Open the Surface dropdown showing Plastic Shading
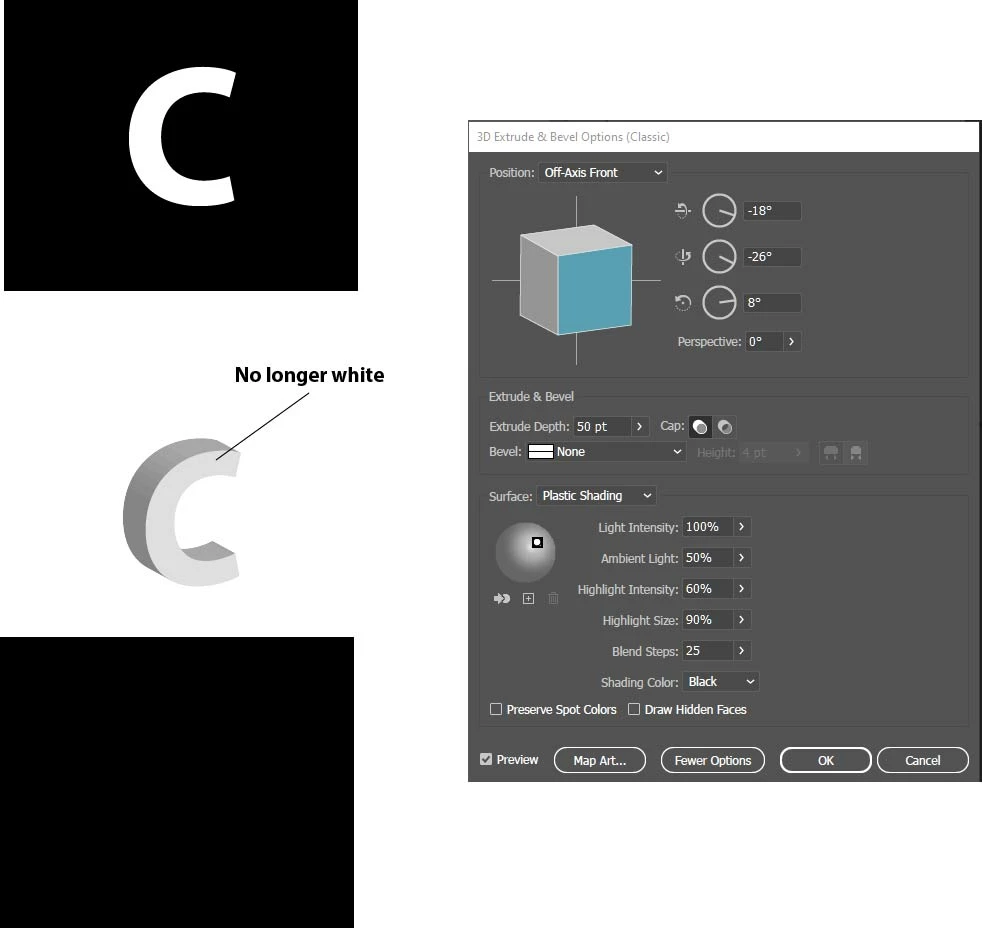Image resolution: width=982 pixels, height=928 pixels. 596,495
